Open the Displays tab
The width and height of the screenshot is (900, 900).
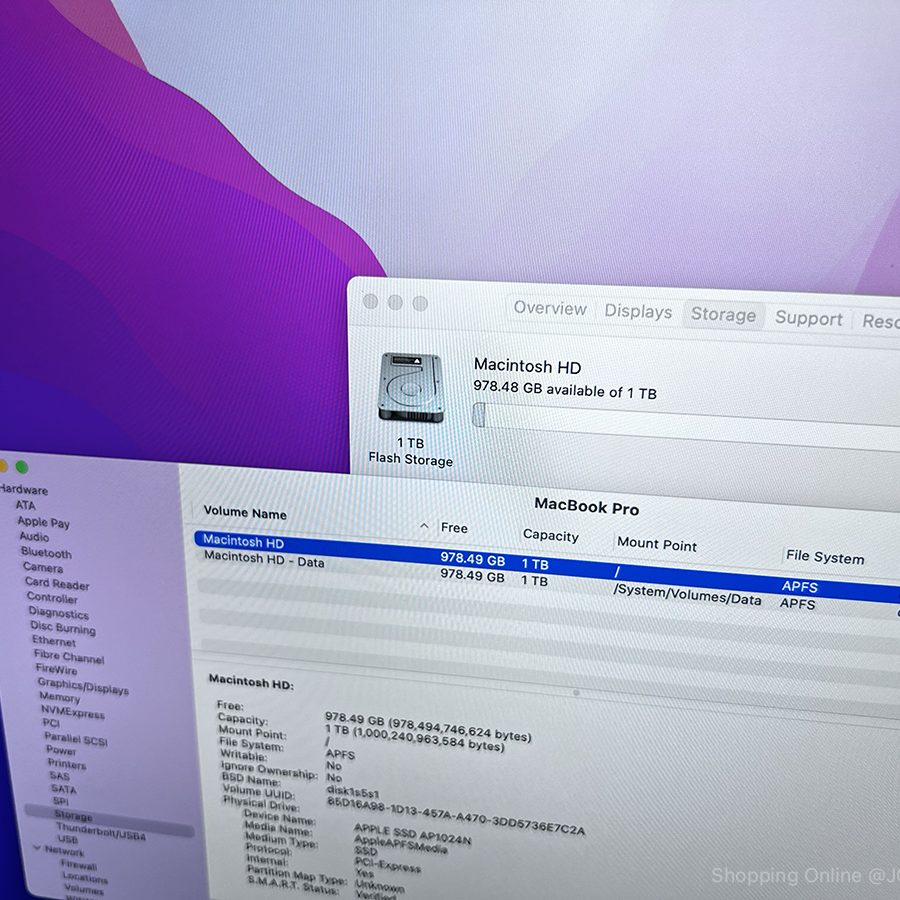[638, 312]
